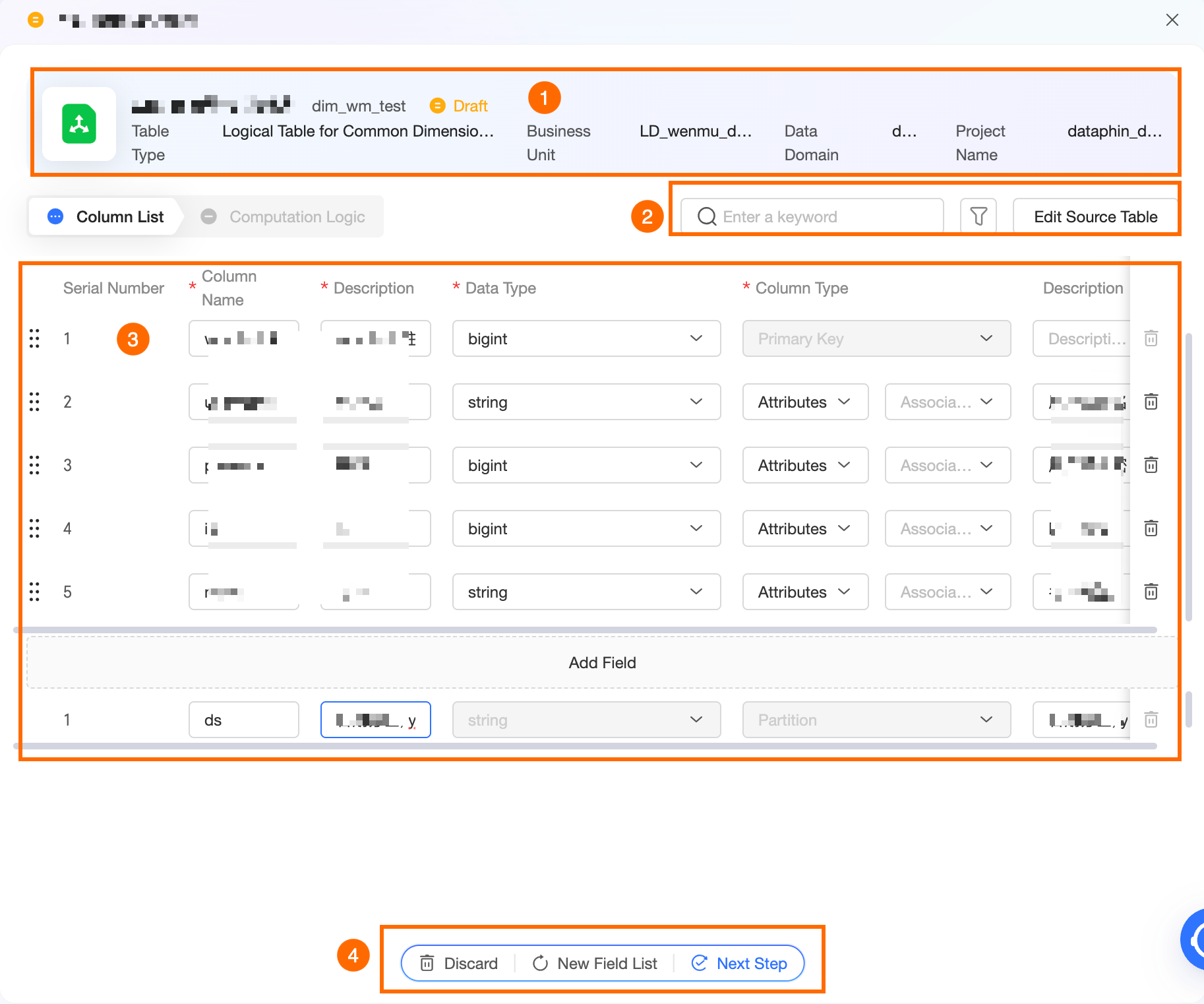Open the Attributes dropdown in row 4
Viewport: 1204px width, 1004px height.
(x=805, y=528)
